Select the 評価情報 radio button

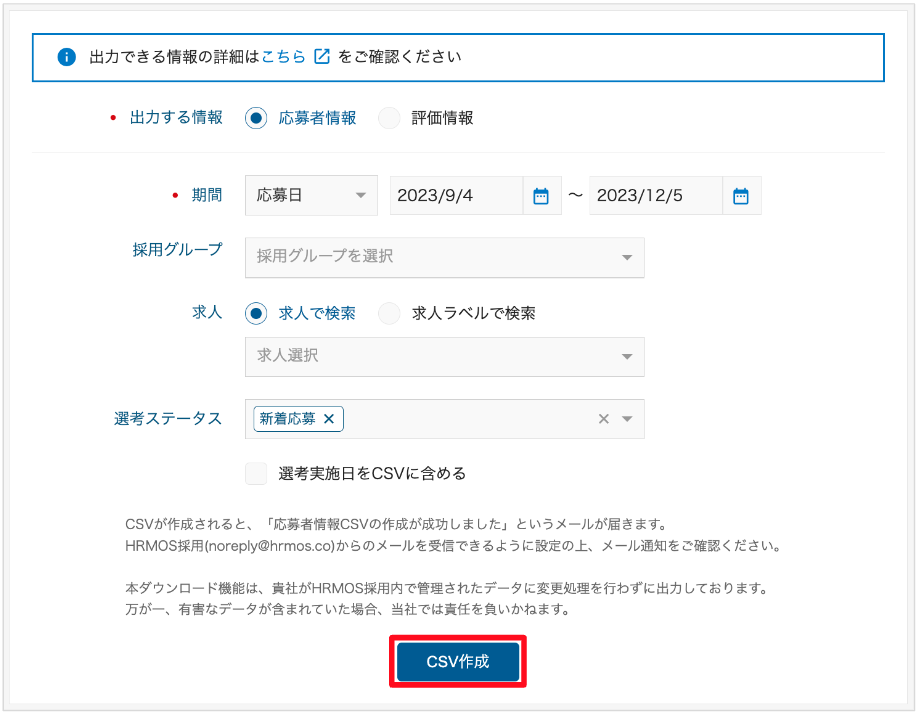pos(389,118)
